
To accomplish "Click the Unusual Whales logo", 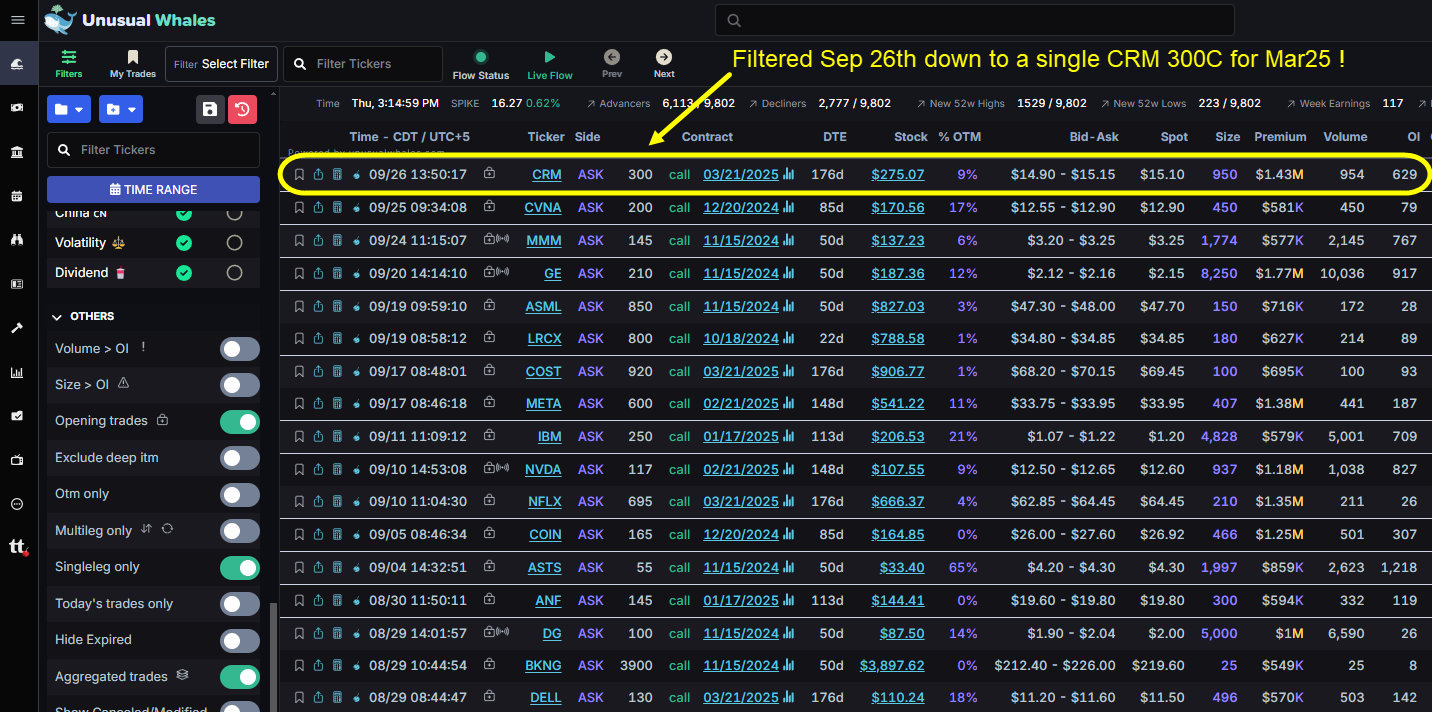I will coord(130,19).
